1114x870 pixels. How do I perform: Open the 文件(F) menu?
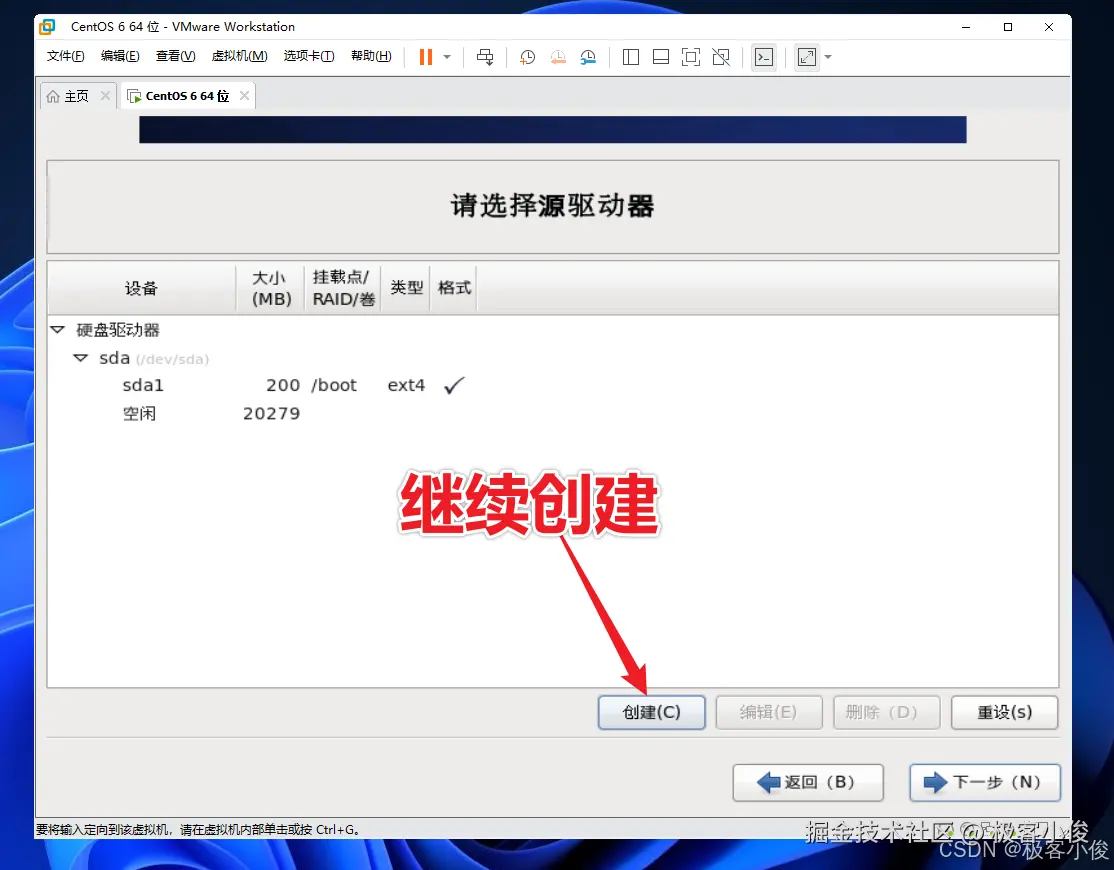tap(65, 56)
